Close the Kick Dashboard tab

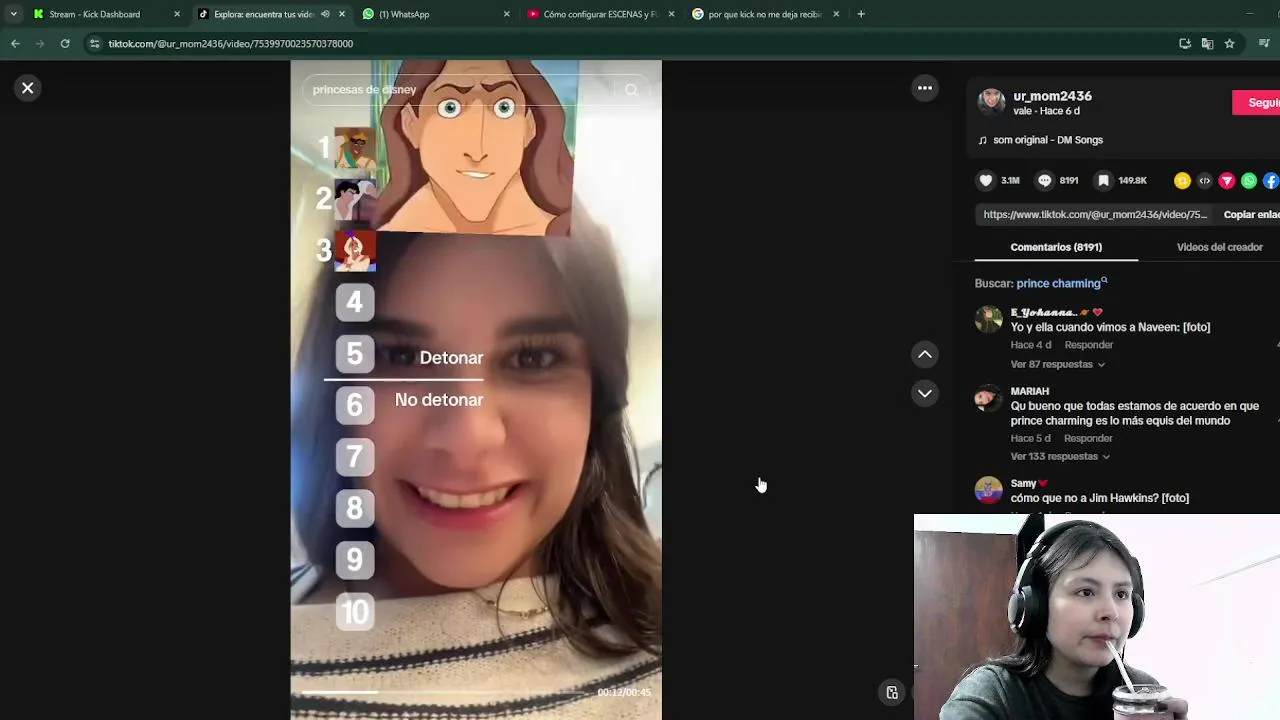point(177,14)
